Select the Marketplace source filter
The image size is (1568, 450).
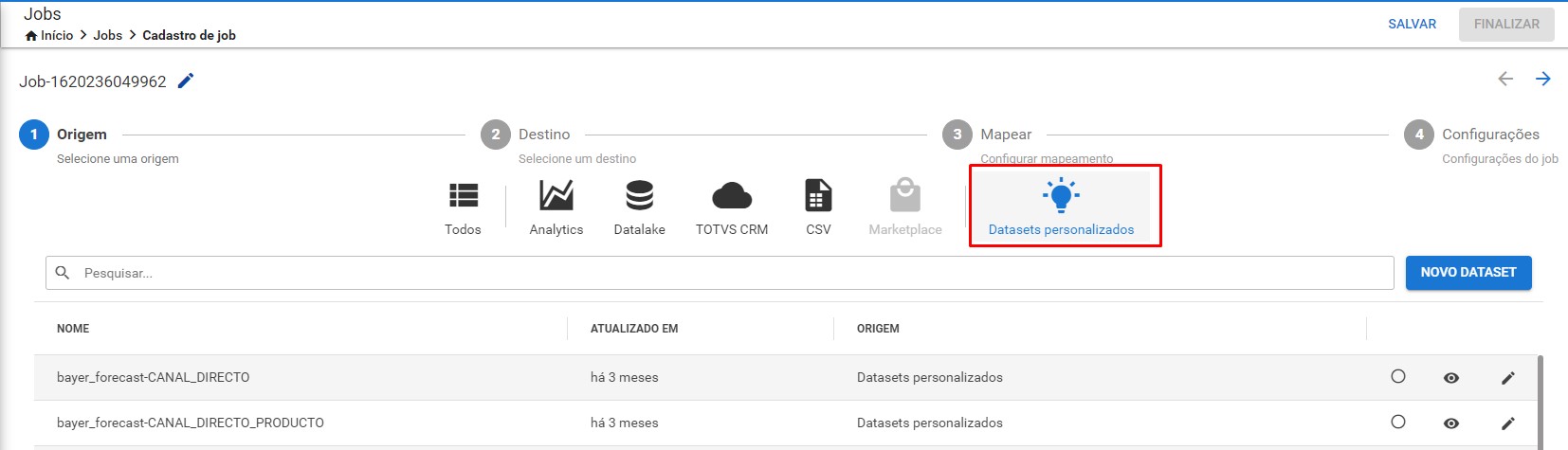[x=905, y=208]
